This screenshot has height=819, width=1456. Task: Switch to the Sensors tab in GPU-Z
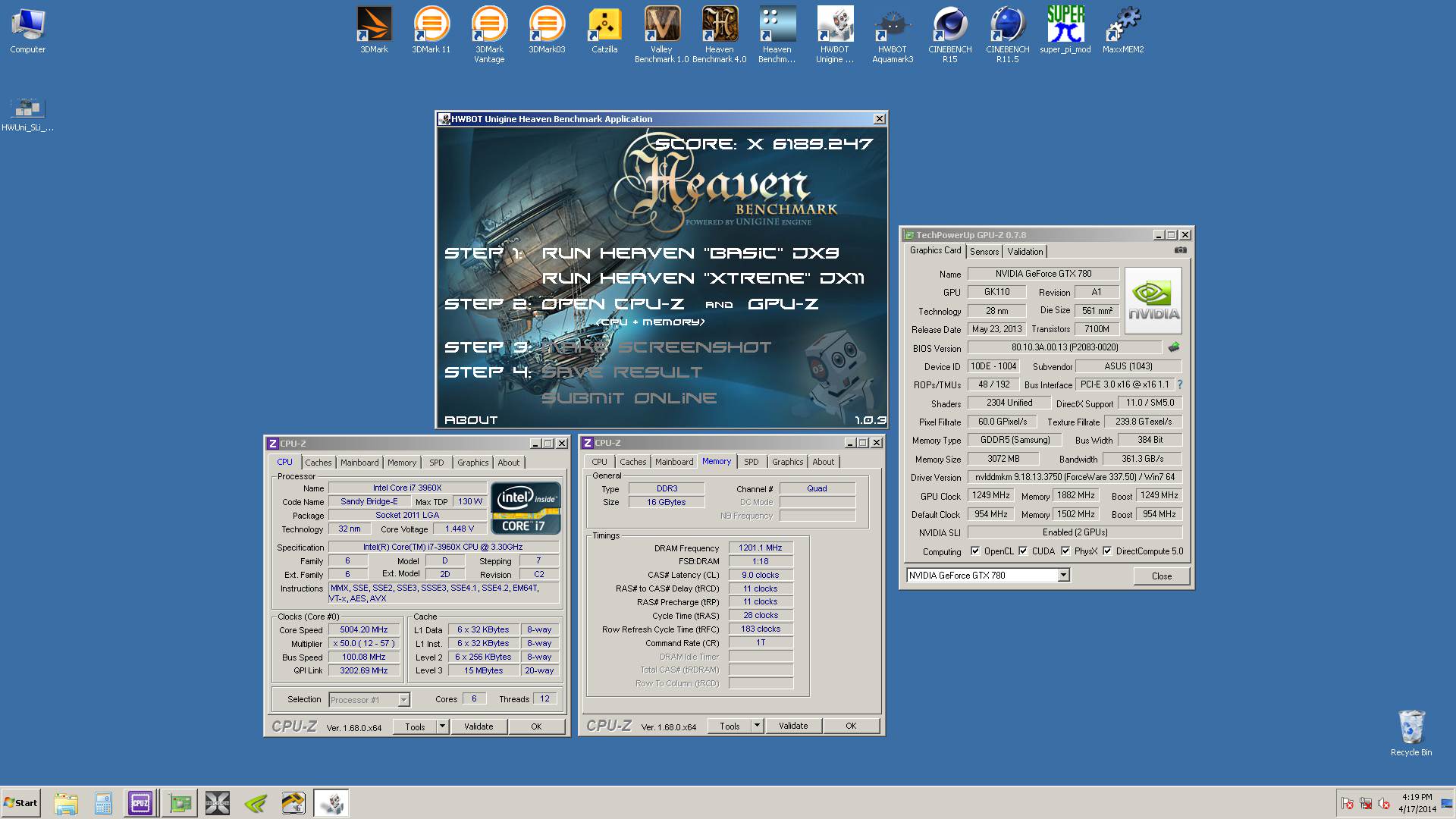tap(984, 252)
